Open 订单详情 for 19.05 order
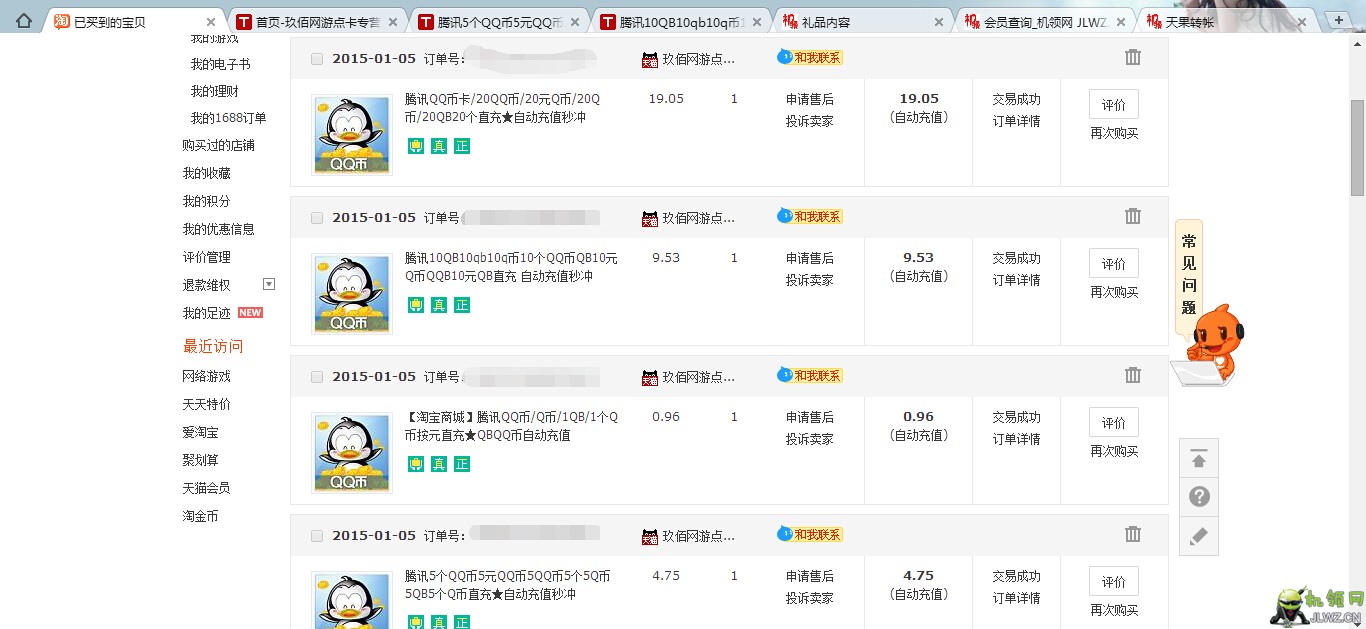Viewport: 1366px width, 629px height. [1016, 121]
